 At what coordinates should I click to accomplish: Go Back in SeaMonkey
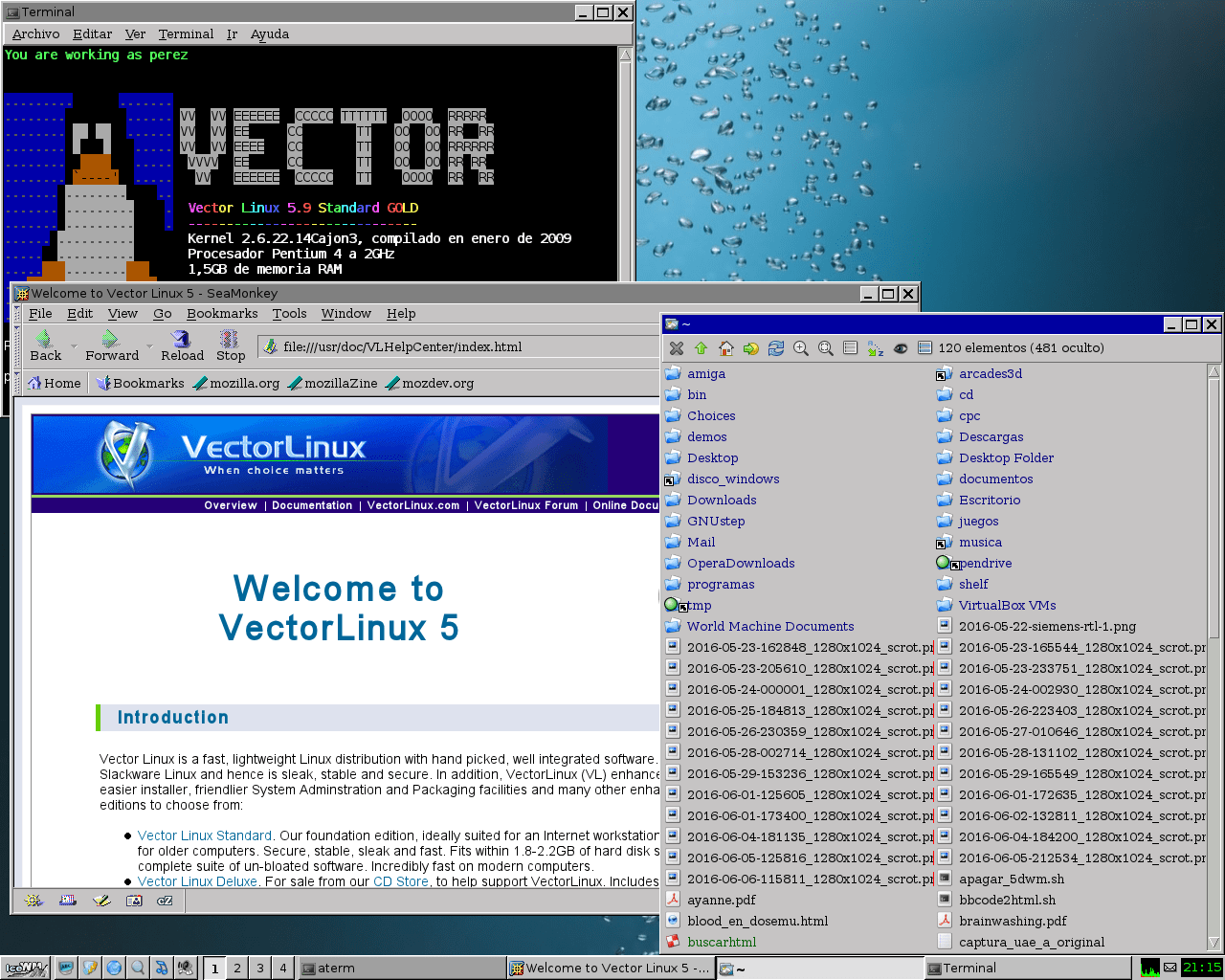(x=45, y=345)
